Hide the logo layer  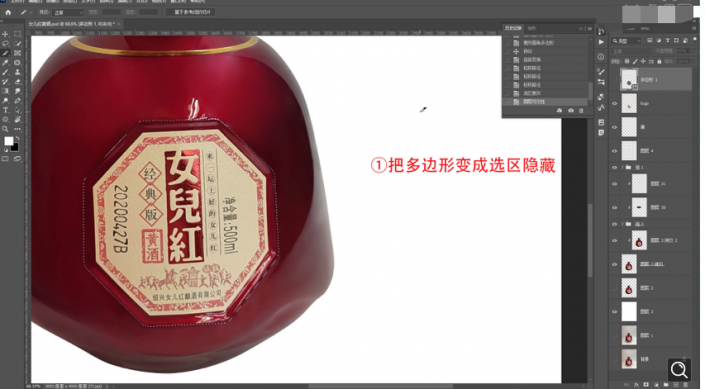615,103
